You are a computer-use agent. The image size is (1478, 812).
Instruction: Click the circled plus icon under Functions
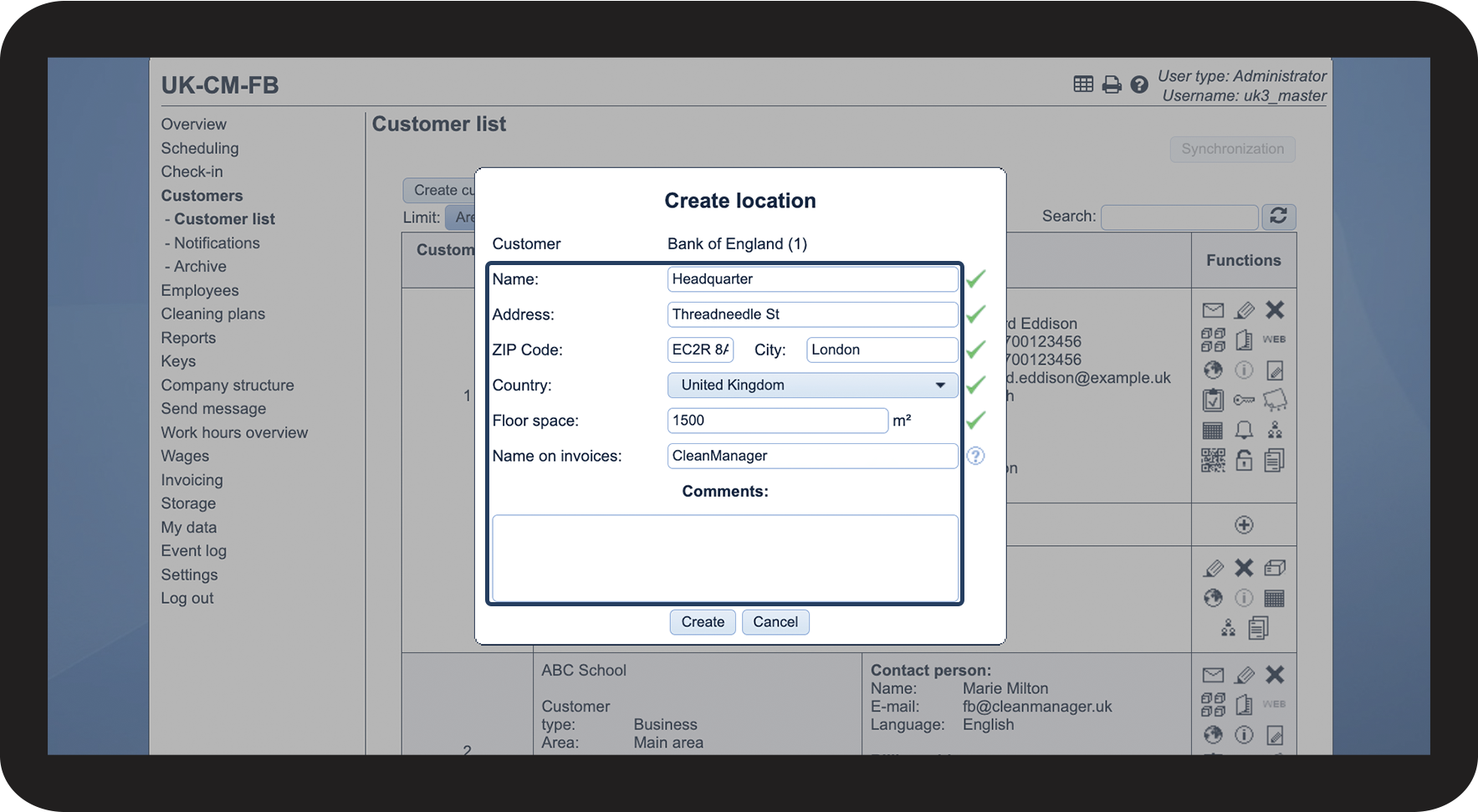pos(1244,525)
